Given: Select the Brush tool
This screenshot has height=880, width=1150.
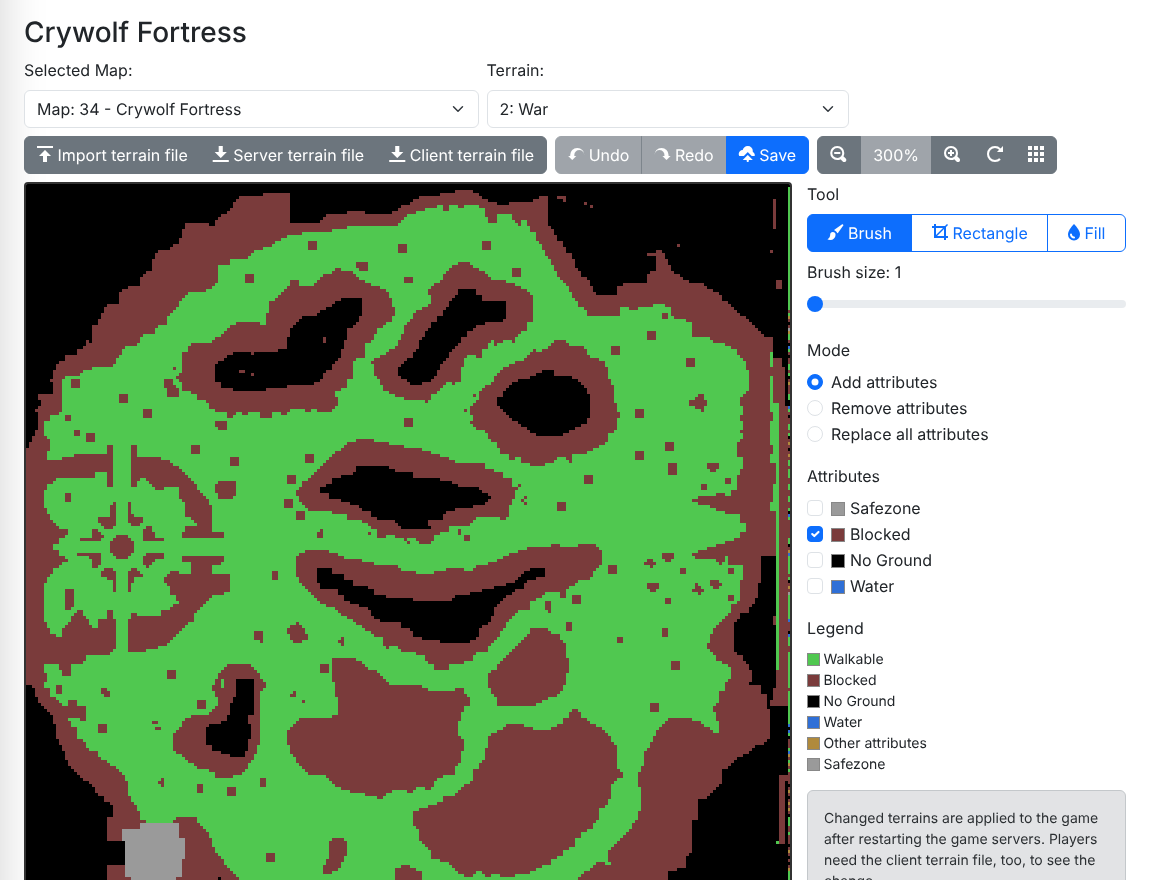Looking at the screenshot, I should tap(860, 233).
